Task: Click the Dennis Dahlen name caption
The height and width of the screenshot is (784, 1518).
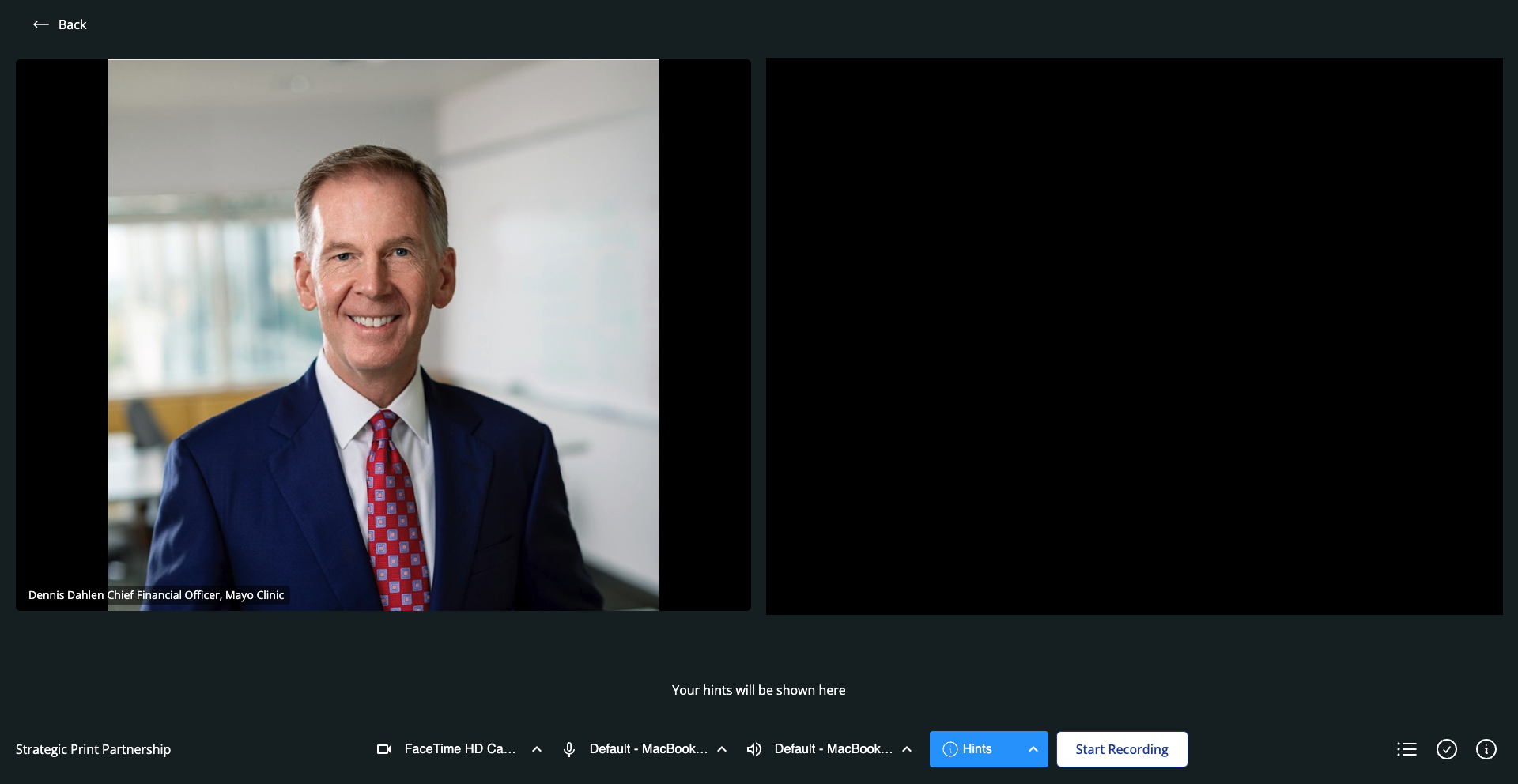Action: 156,595
